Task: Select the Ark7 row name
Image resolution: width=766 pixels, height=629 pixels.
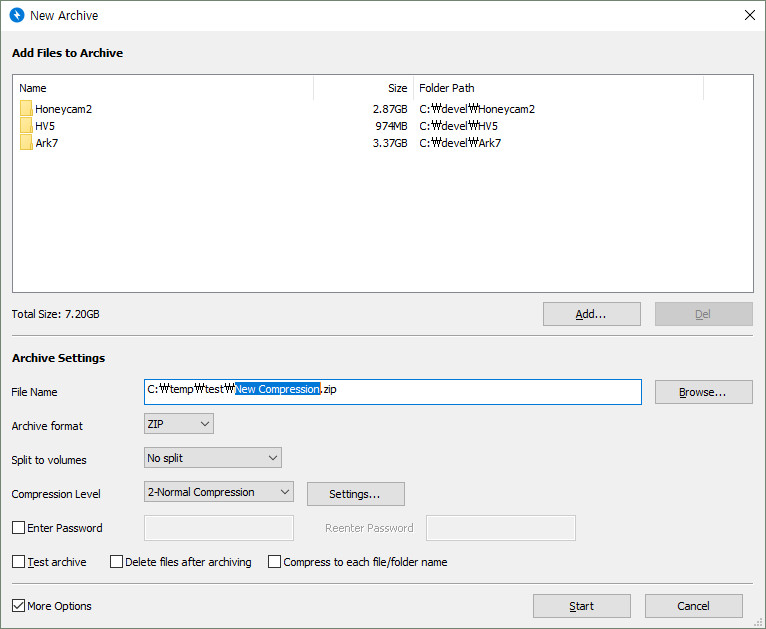Action: tap(47, 143)
